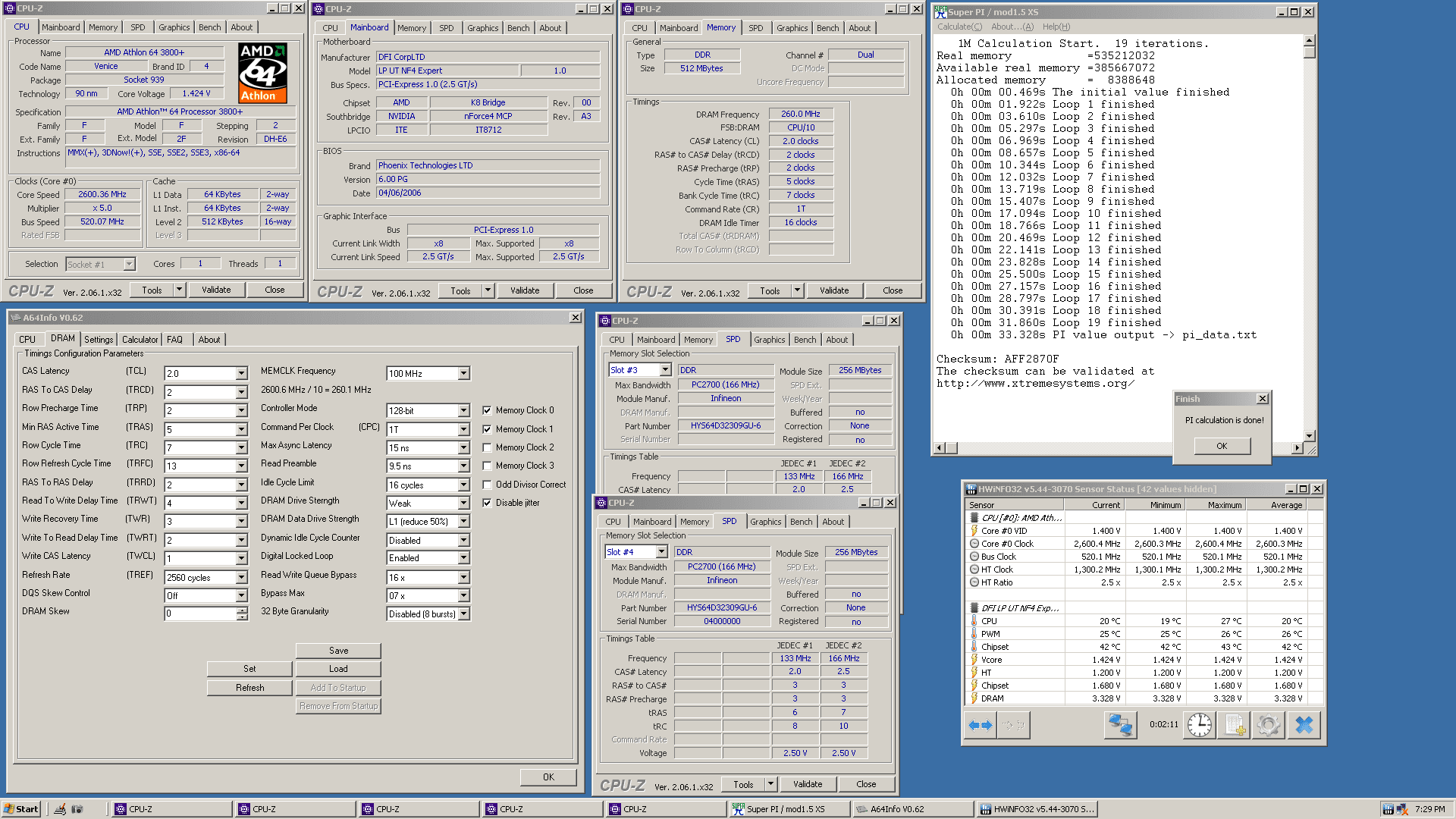Click Super PI horizontal scrollbar right arrow
The width and height of the screenshot is (1456, 819).
[x=1297, y=448]
